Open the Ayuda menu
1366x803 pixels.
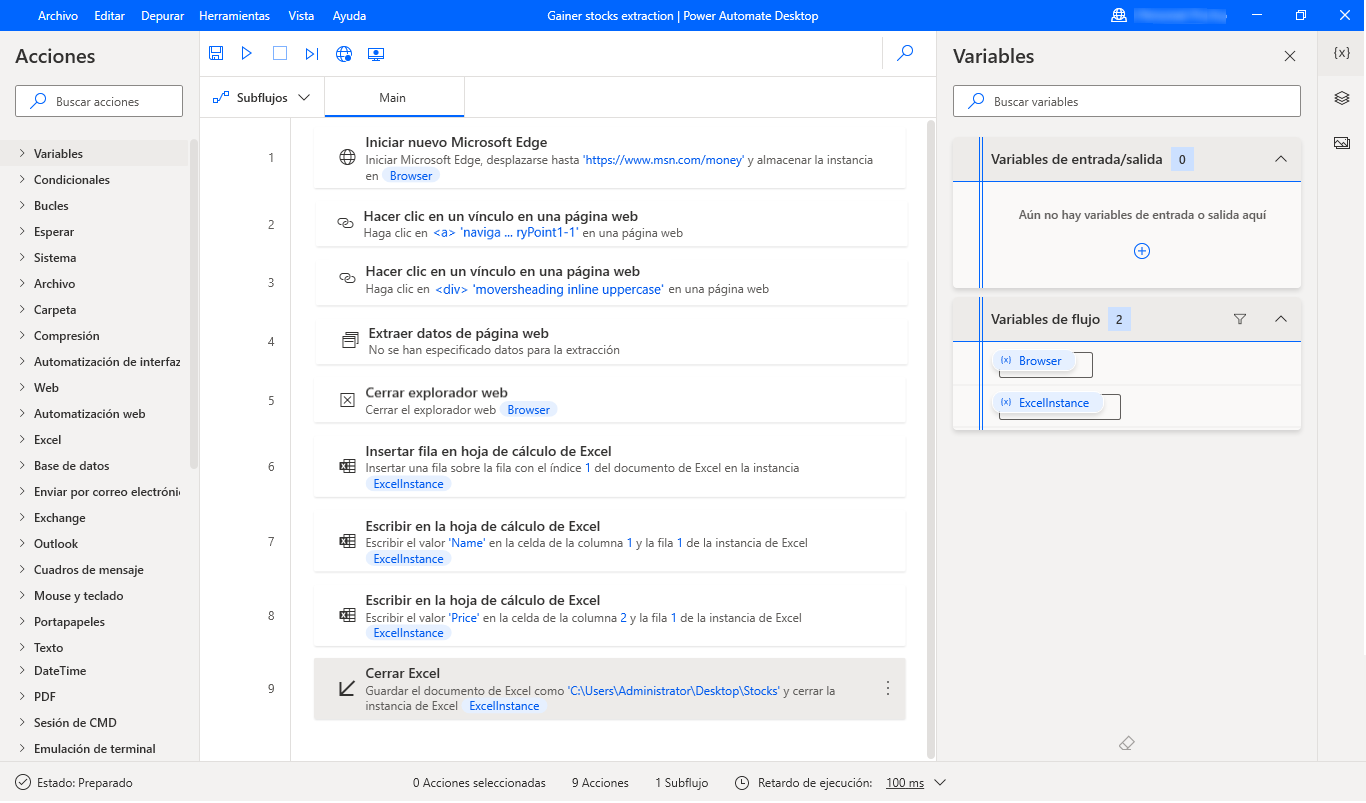click(349, 16)
